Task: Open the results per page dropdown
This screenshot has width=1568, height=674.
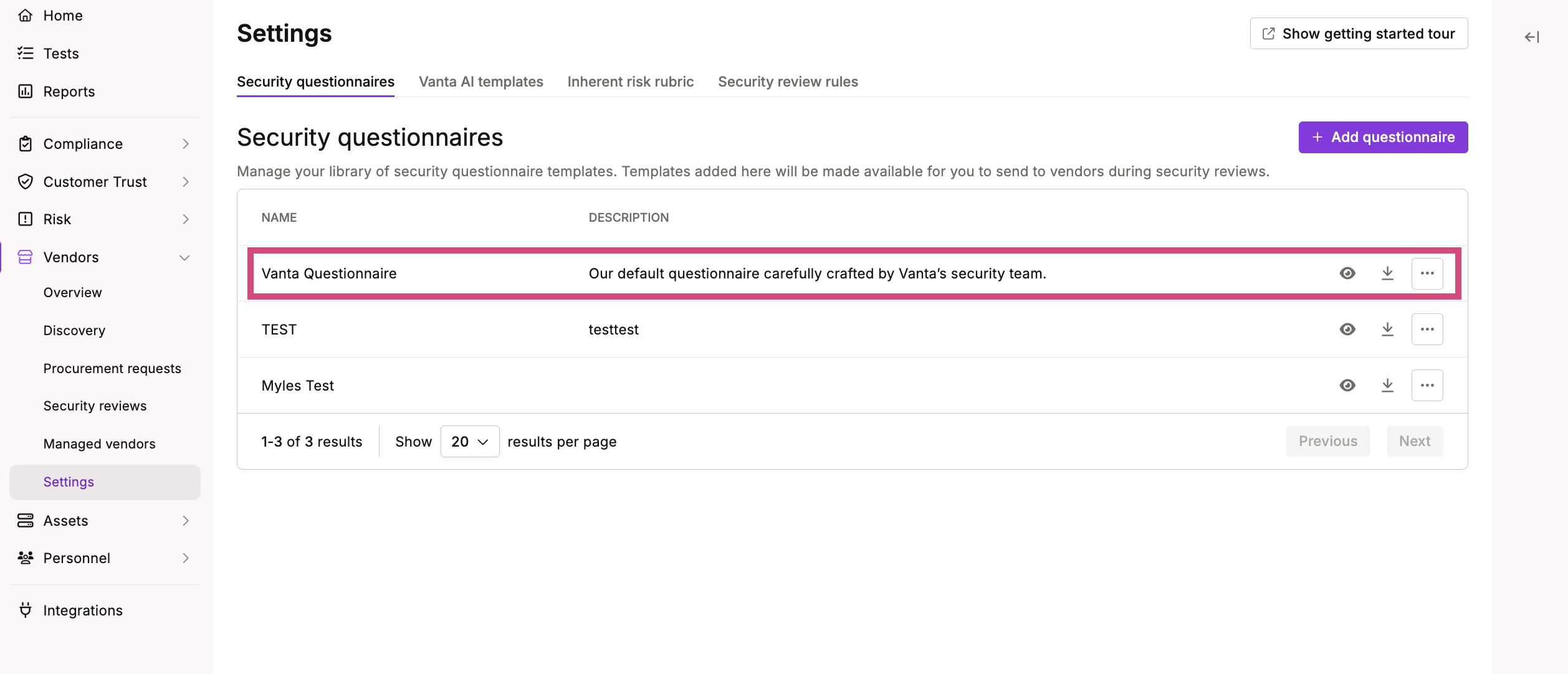Action: [470, 442]
